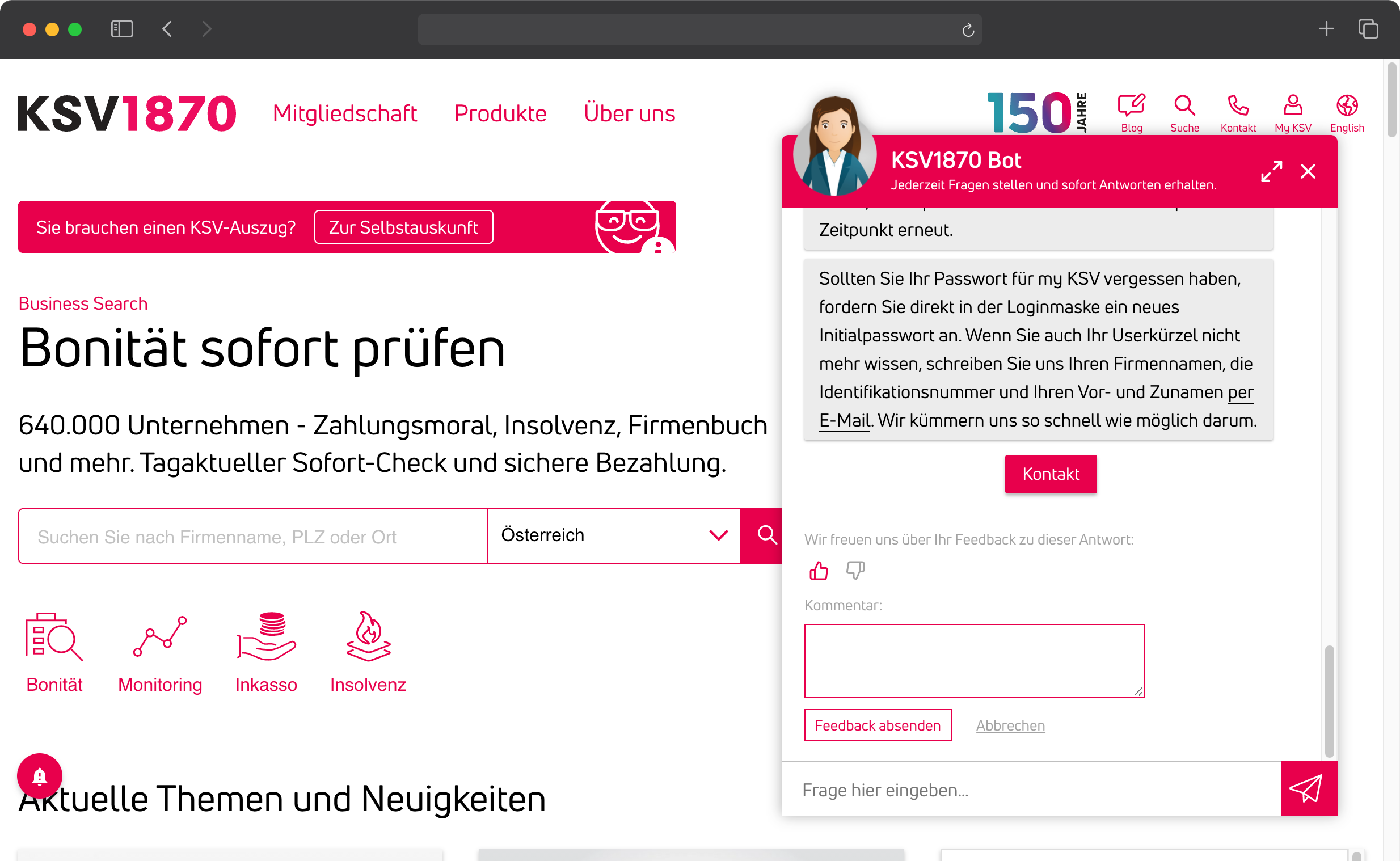Click the Kontakt button in chatbot
This screenshot has width=1400, height=861.
[1050, 473]
